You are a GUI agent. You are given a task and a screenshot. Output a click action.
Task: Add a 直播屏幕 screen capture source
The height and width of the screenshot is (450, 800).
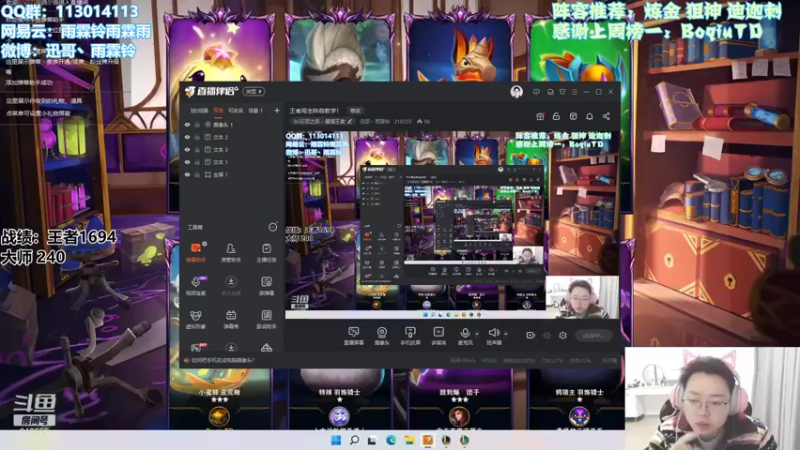[354, 336]
